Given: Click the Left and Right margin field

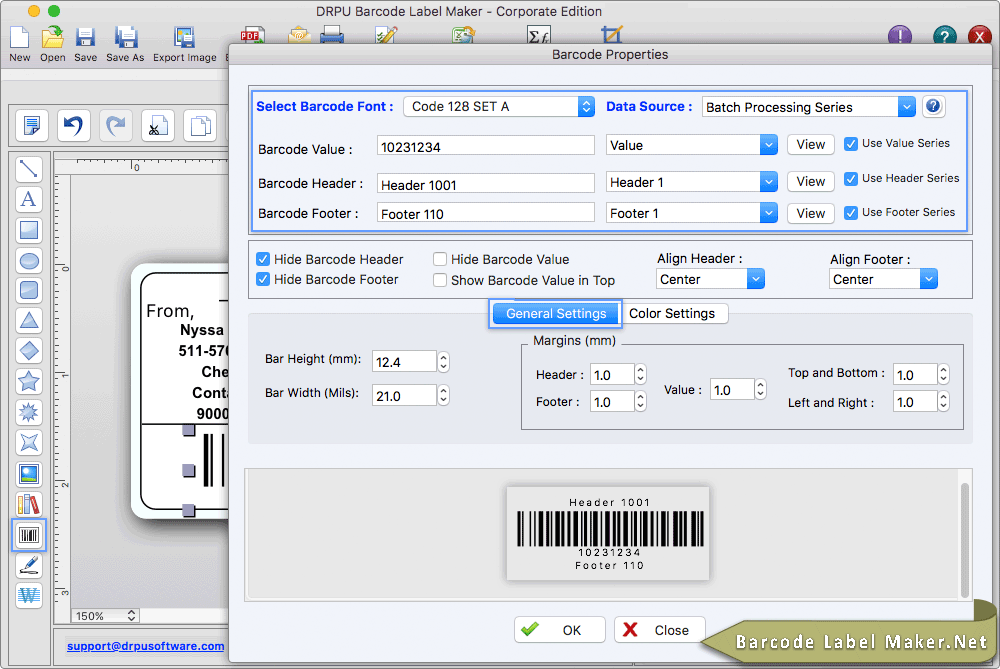Looking at the screenshot, I should coord(915,402).
